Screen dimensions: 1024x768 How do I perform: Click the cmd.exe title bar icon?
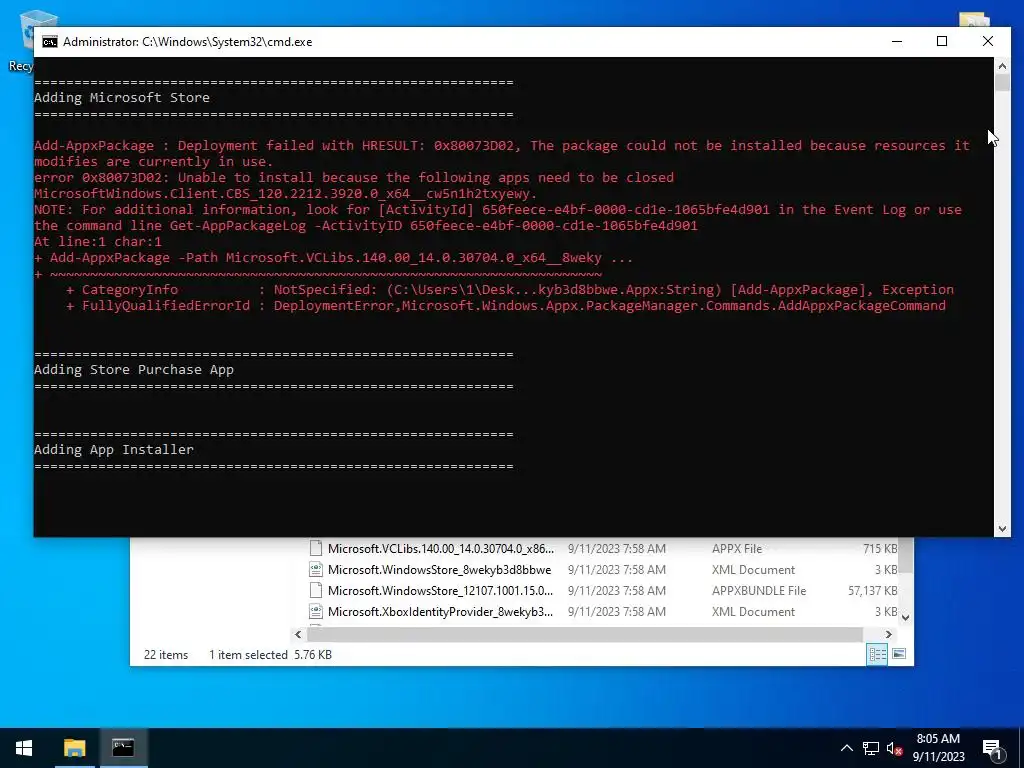click(x=50, y=42)
